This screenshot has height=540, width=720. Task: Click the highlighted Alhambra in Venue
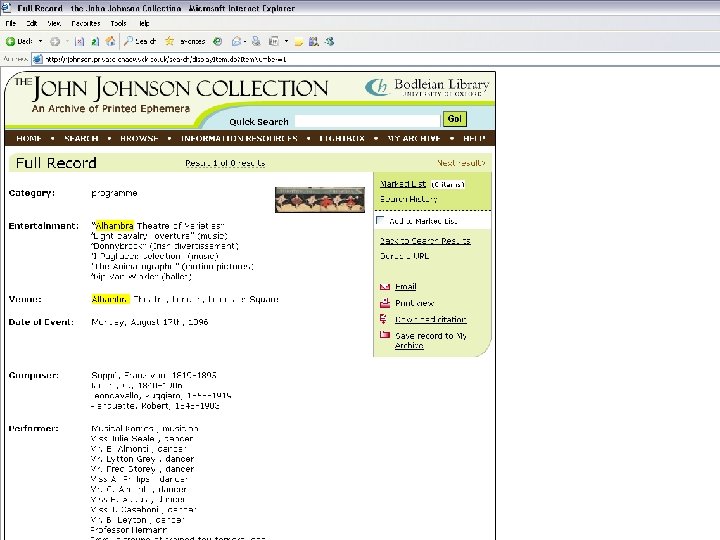point(110,299)
